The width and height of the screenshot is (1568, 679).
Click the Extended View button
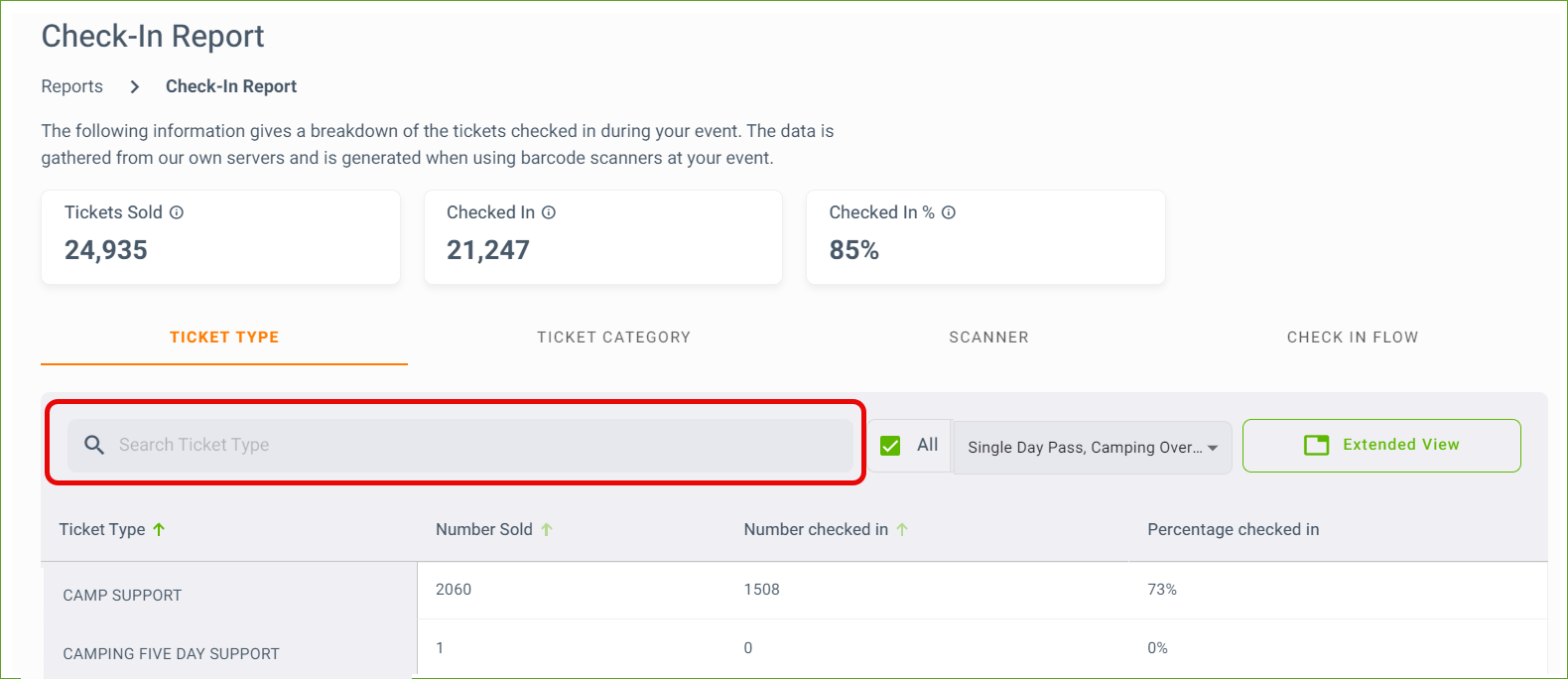(1381, 446)
